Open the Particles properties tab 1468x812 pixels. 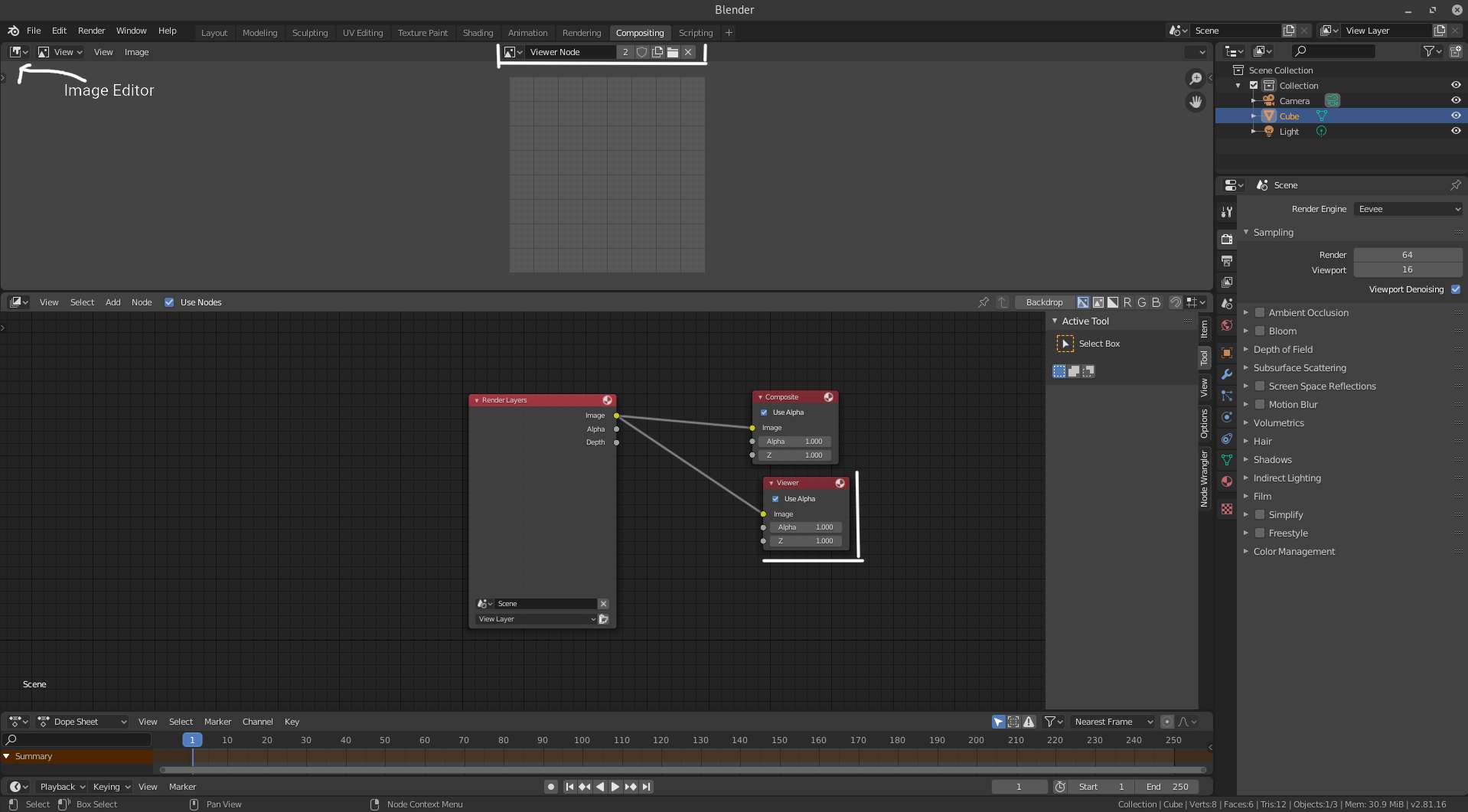click(x=1227, y=396)
